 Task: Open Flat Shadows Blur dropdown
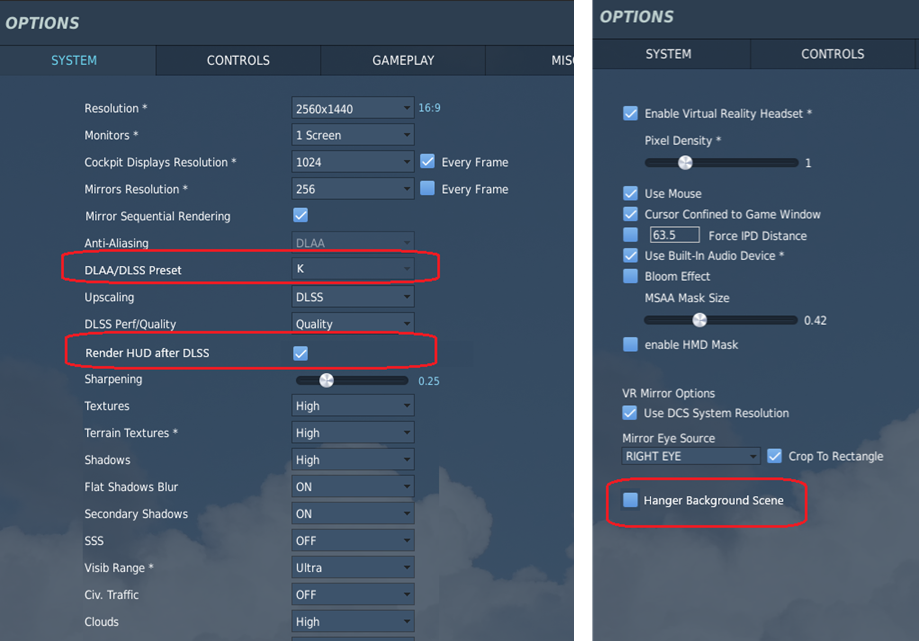coord(353,487)
